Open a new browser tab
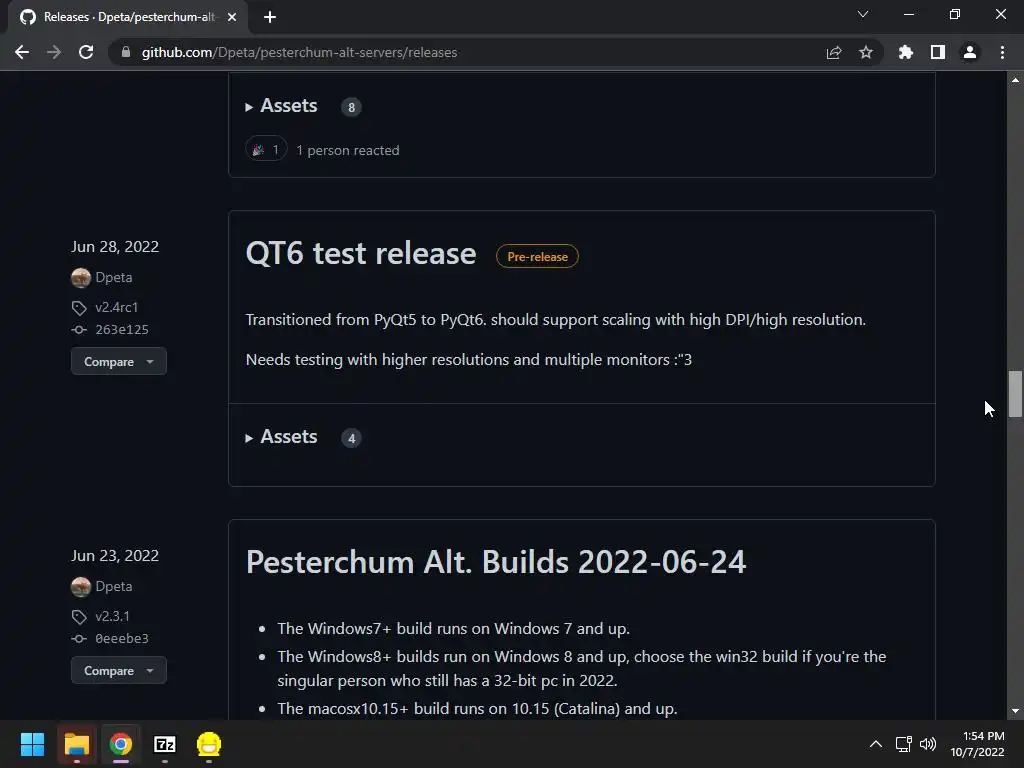Screen dimensions: 1024x768 point(270,17)
